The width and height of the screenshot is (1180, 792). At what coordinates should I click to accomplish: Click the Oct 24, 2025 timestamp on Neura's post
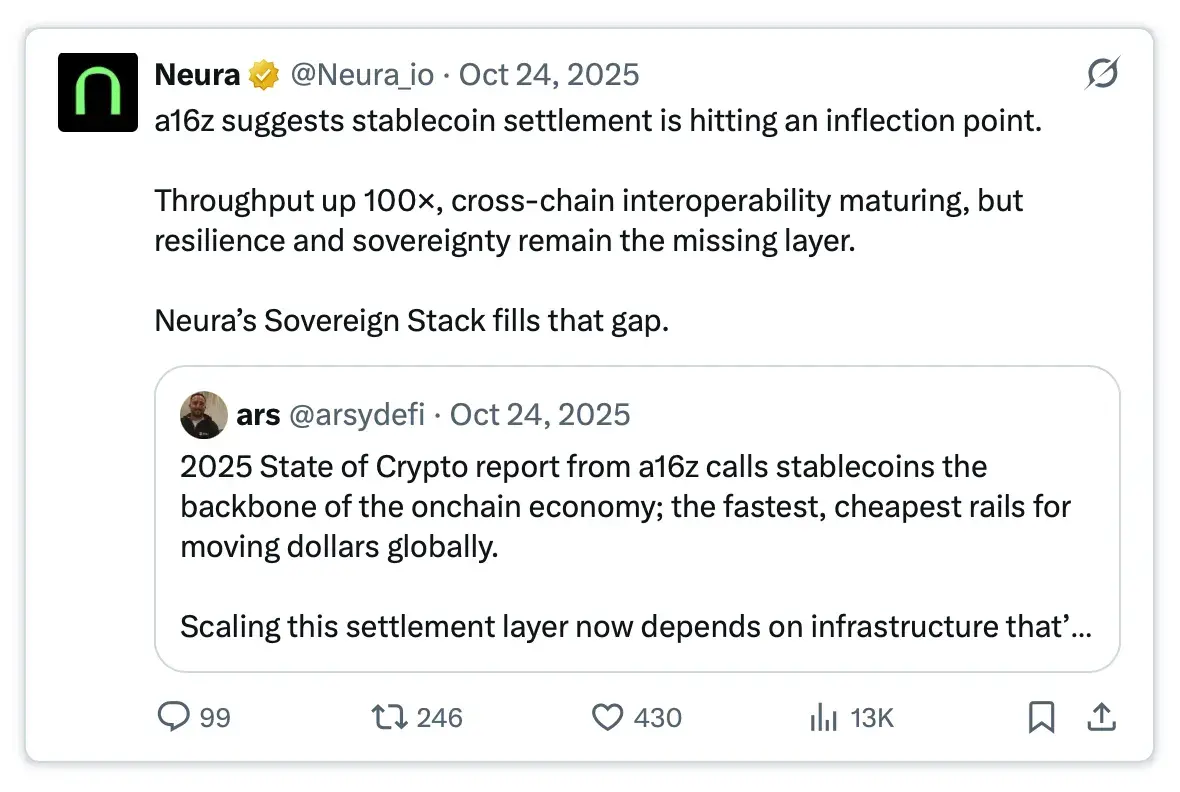point(548,74)
